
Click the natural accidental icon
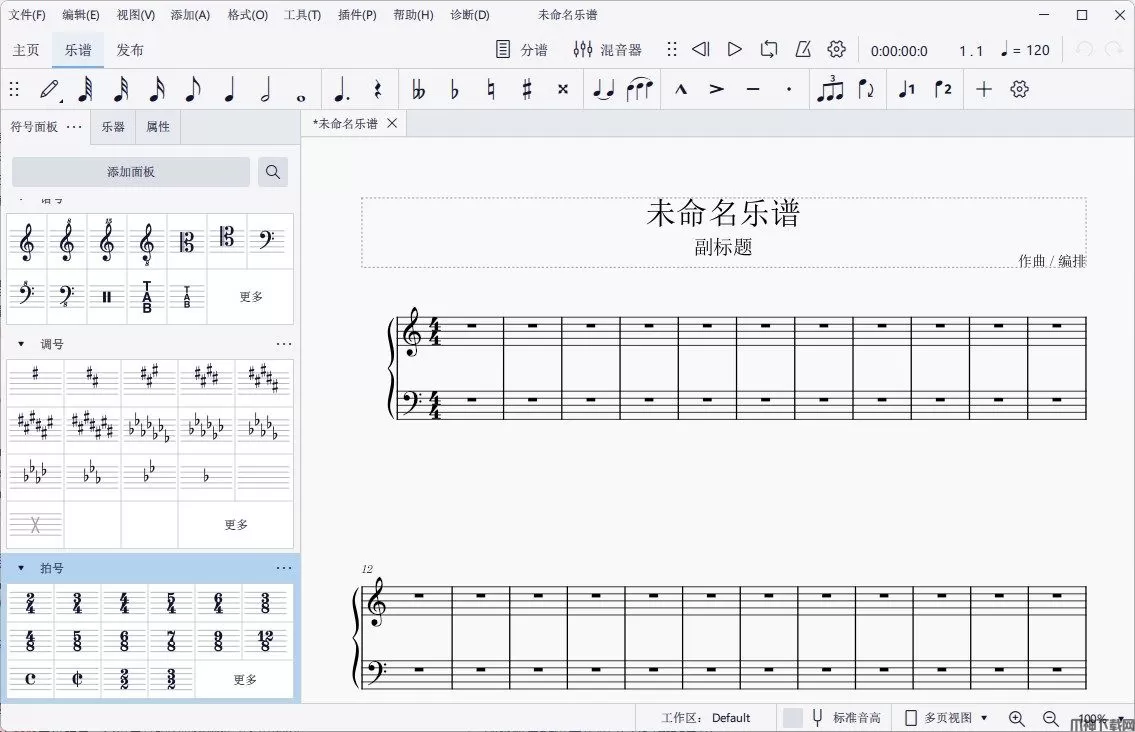pyautogui.click(x=491, y=90)
